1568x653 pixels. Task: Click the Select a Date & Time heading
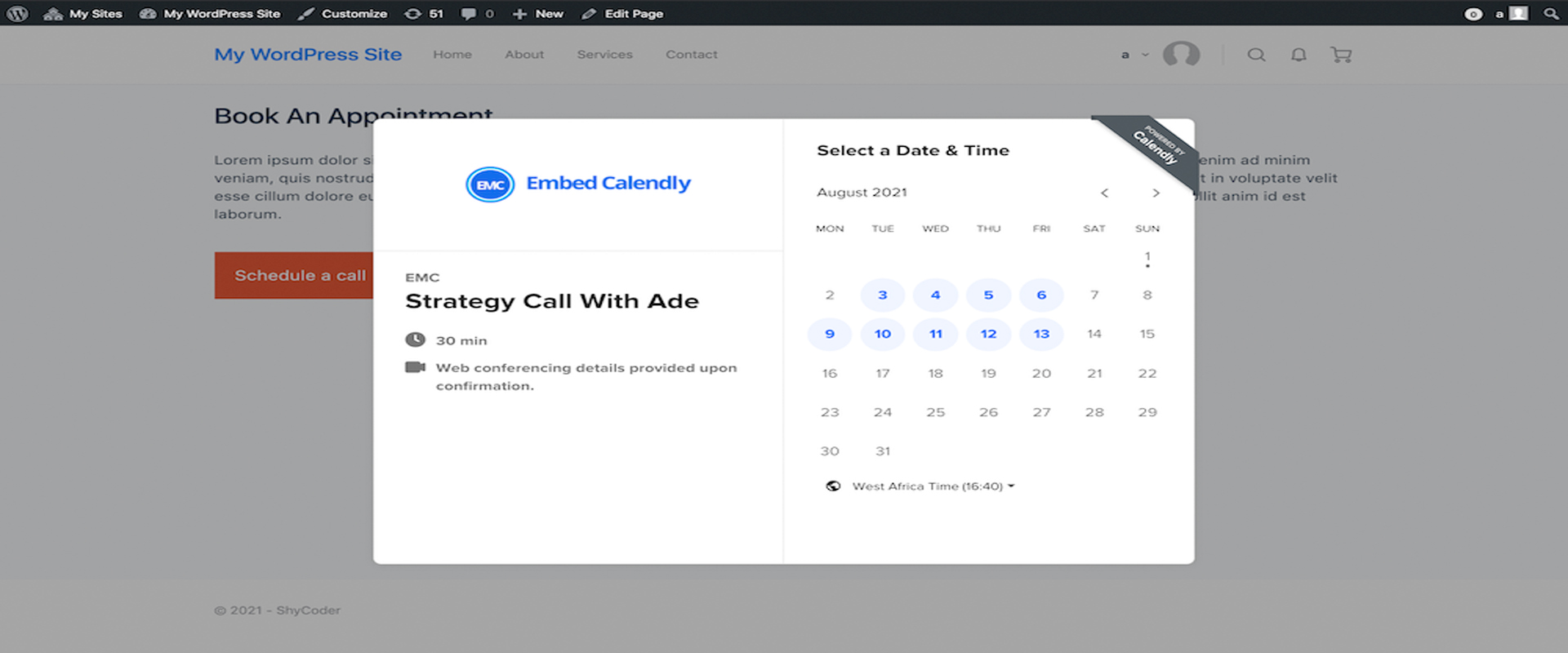point(913,150)
